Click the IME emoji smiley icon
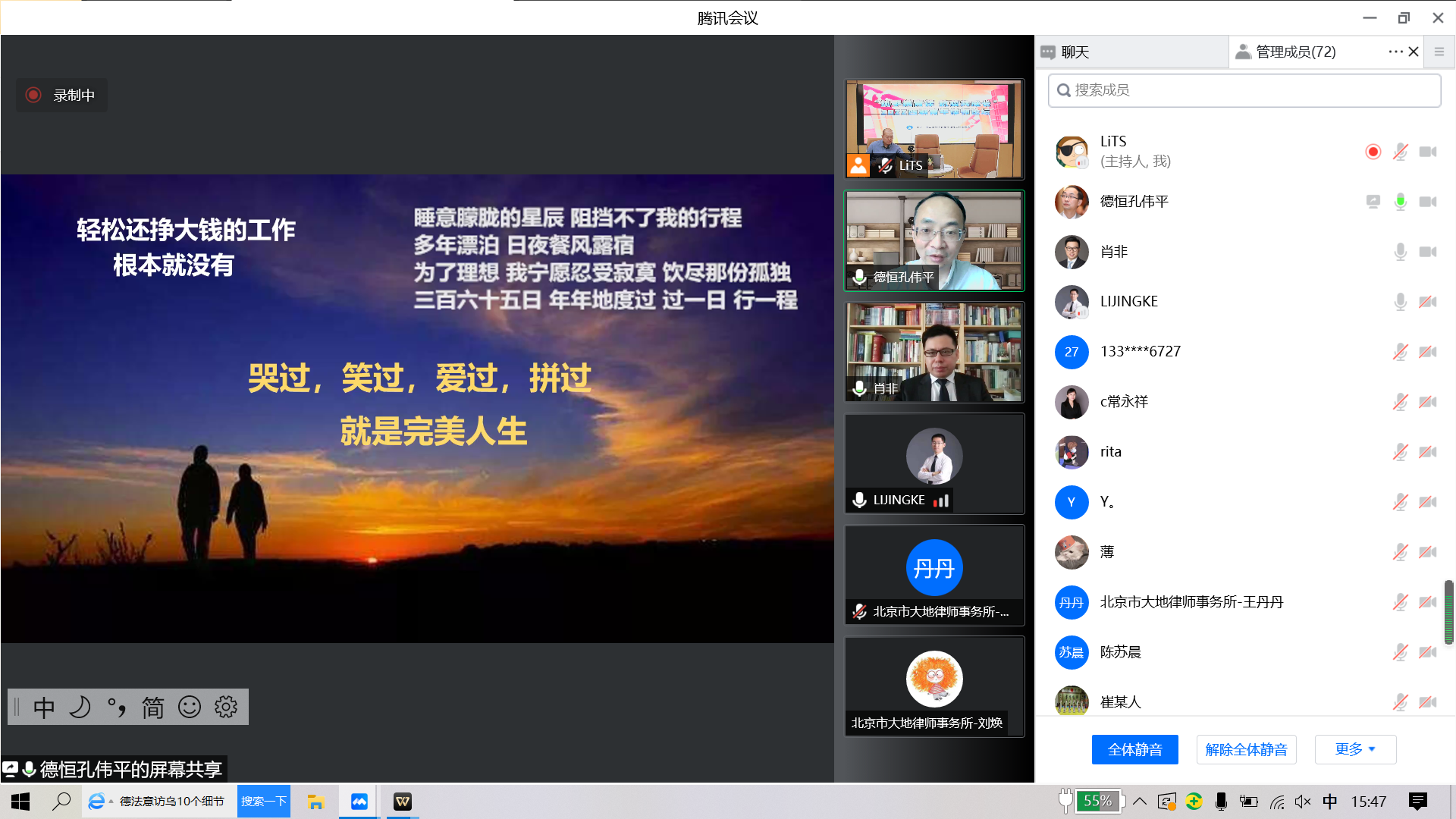The height and width of the screenshot is (819, 1456). click(x=189, y=707)
